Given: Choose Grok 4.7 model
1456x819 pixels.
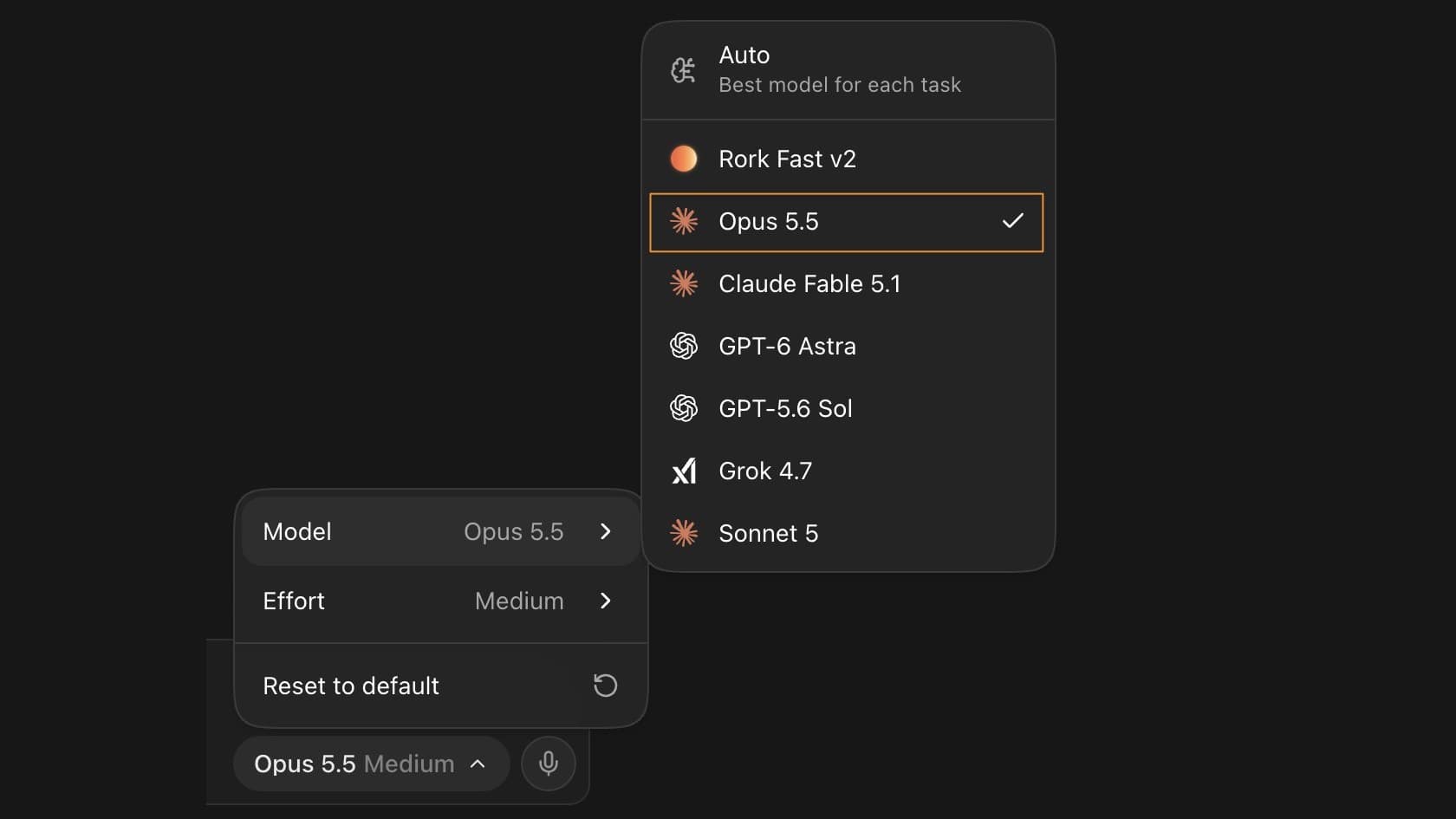Looking at the screenshot, I should (848, 471).
